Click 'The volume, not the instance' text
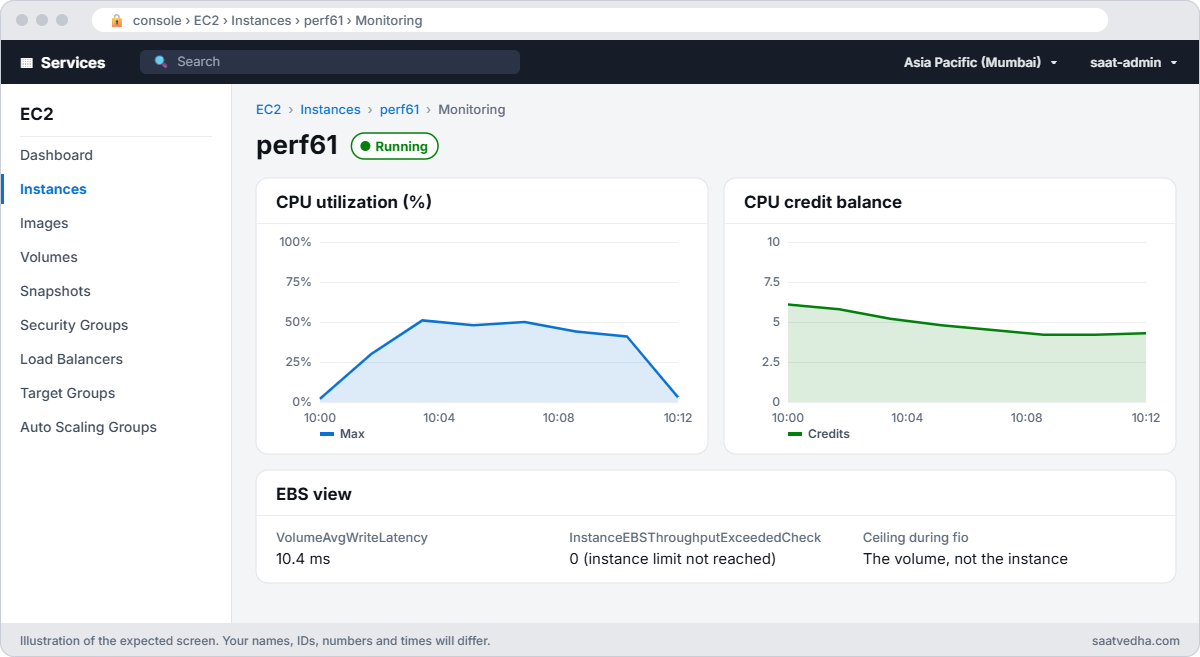 [x=965, y=559]
